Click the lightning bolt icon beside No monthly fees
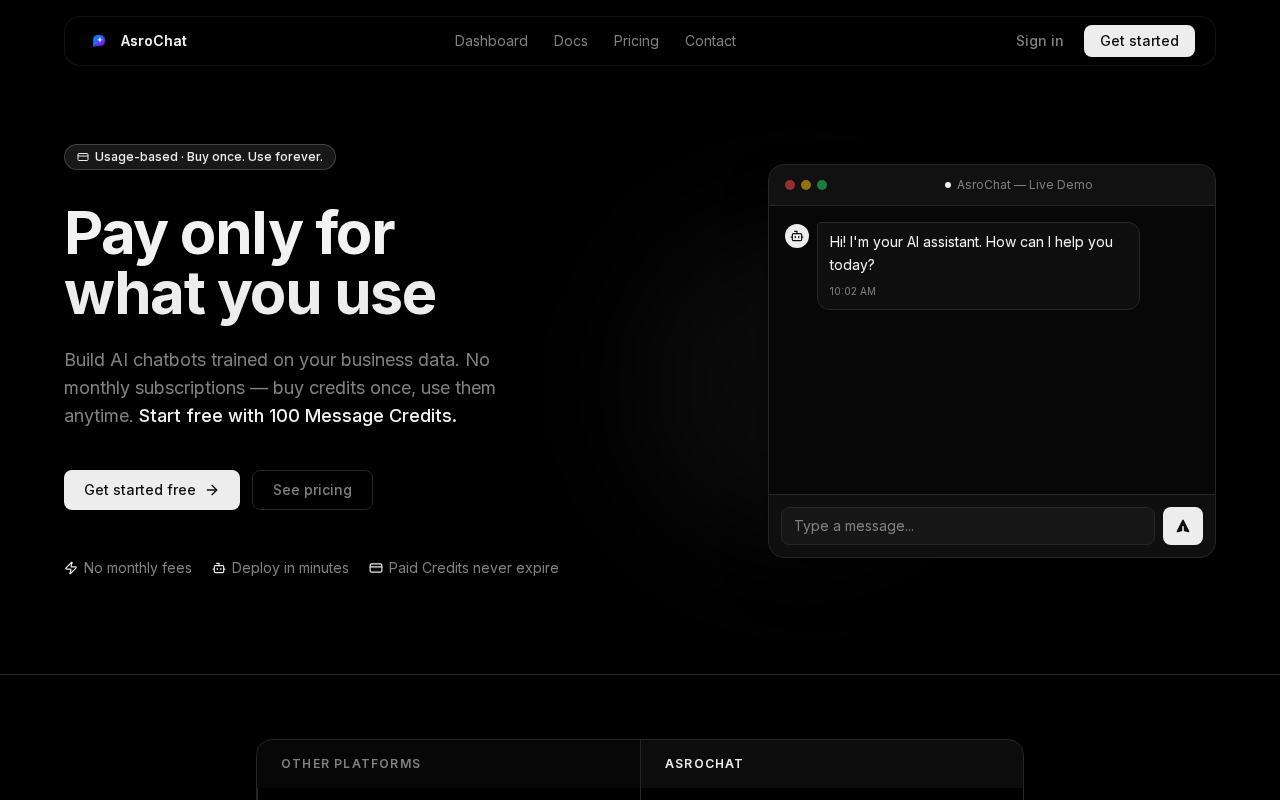Screen dimensions: 1280x800 [x=71, y=568]
